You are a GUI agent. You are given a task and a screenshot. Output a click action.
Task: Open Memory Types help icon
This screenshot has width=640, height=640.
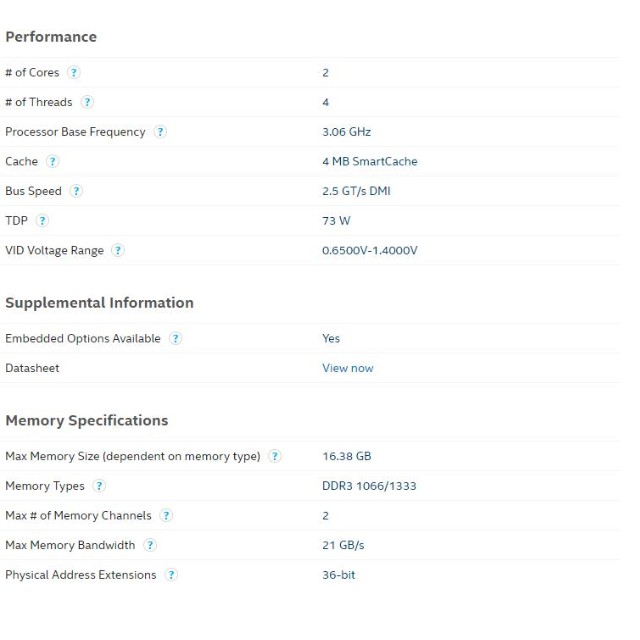[x=99, y=486]
